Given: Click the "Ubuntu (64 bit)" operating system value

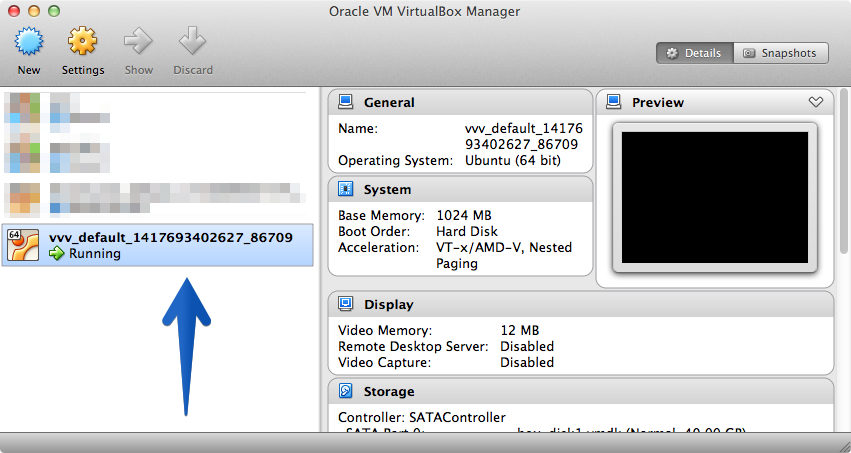Looking at the screenshot, I should tap(513, 161).
